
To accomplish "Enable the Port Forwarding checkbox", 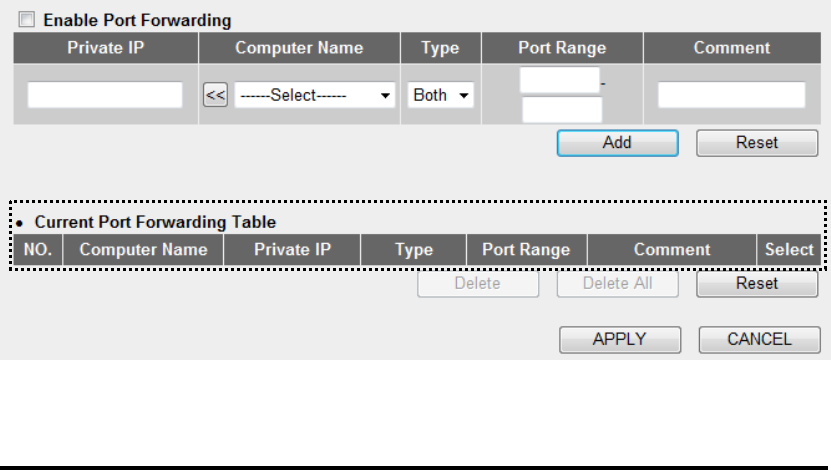I will (26, 20).
